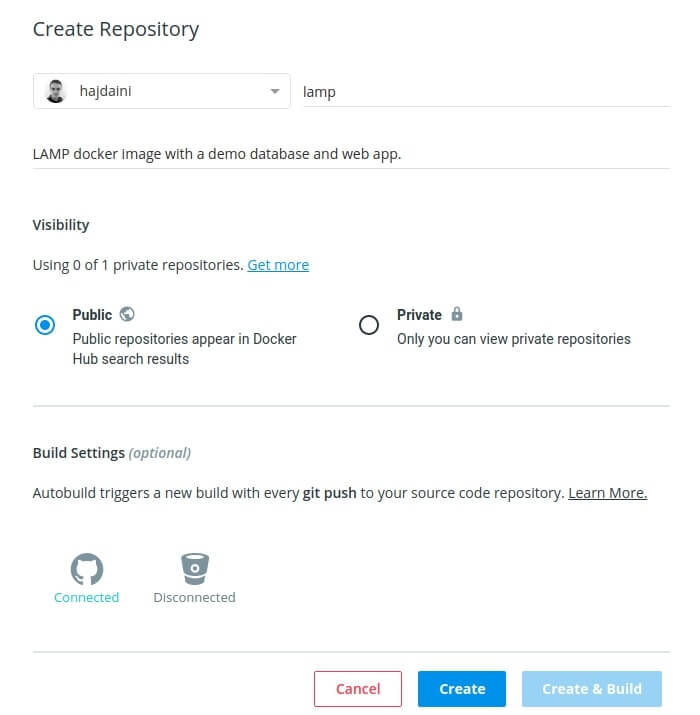Click the Disconnected label under Bitbucket
This screenshot has height=715, width=700.
(194, 597)
